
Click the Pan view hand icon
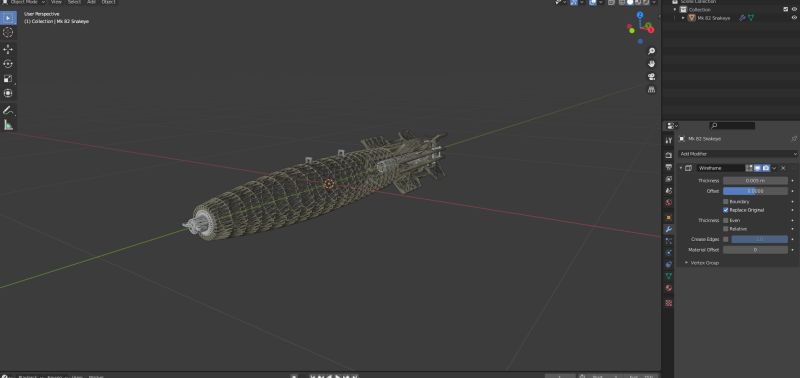point(652,64)
